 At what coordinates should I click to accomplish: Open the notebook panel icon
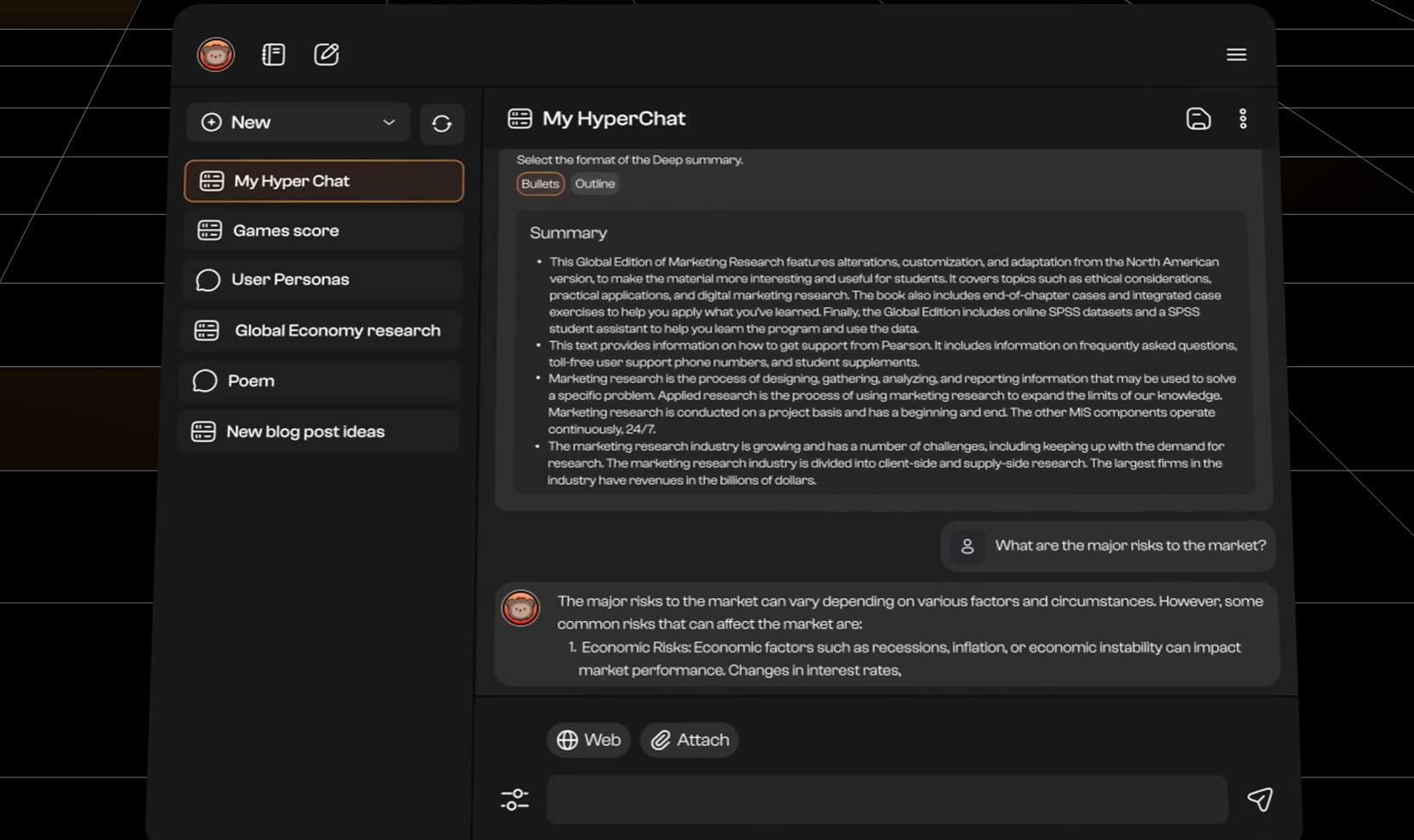[274, 55]
